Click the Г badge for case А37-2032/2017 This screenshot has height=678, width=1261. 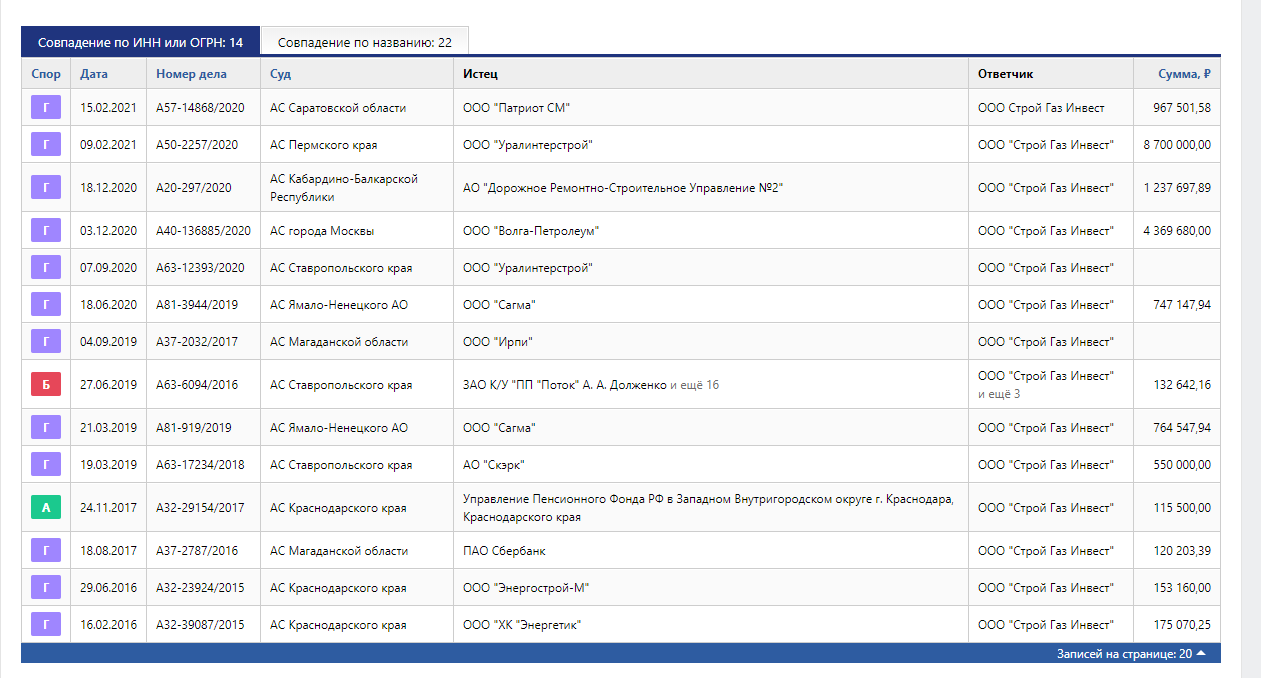(46, 342)
